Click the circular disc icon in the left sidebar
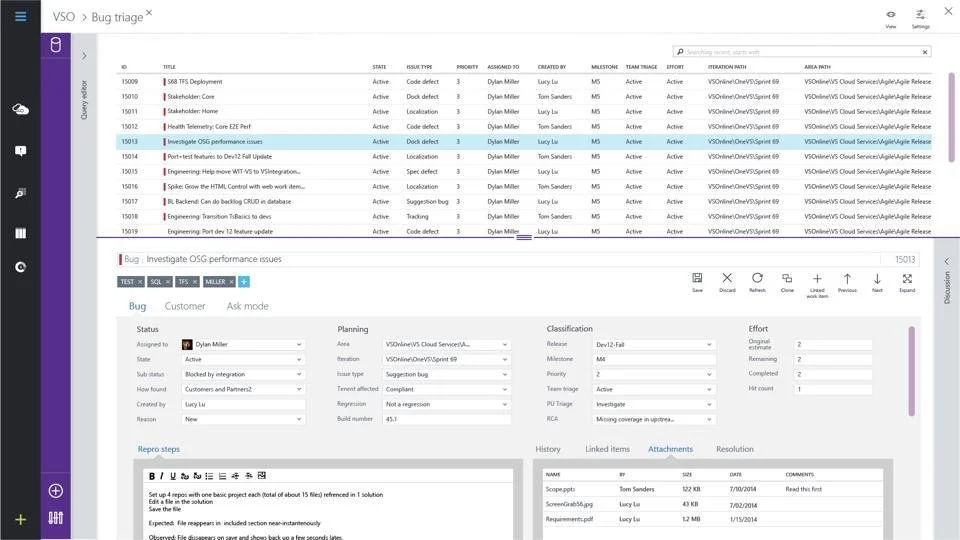Viewport: 960px width, 540px height. [20, 267]
